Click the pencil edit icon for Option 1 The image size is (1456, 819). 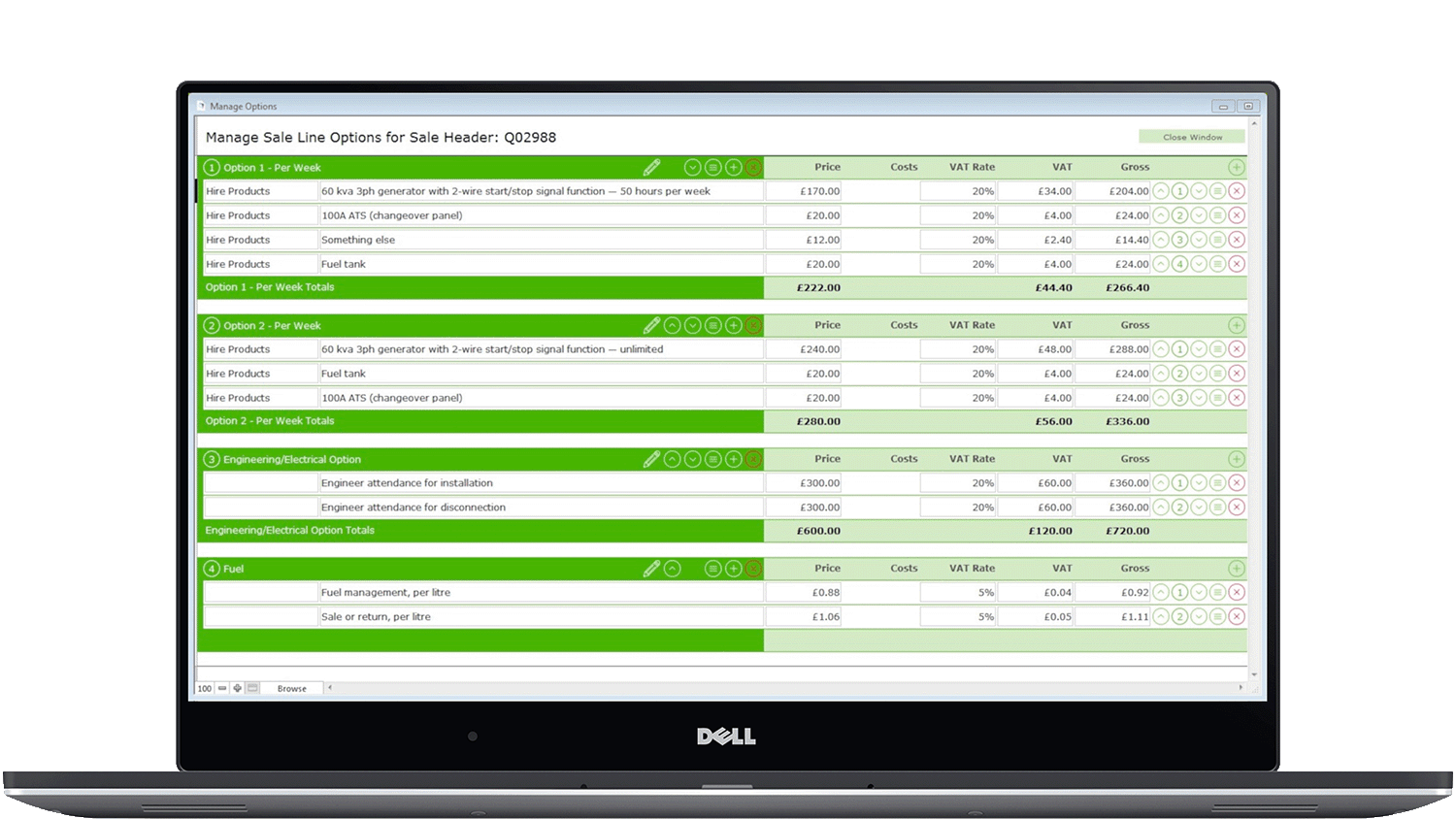tap(651, 167)
